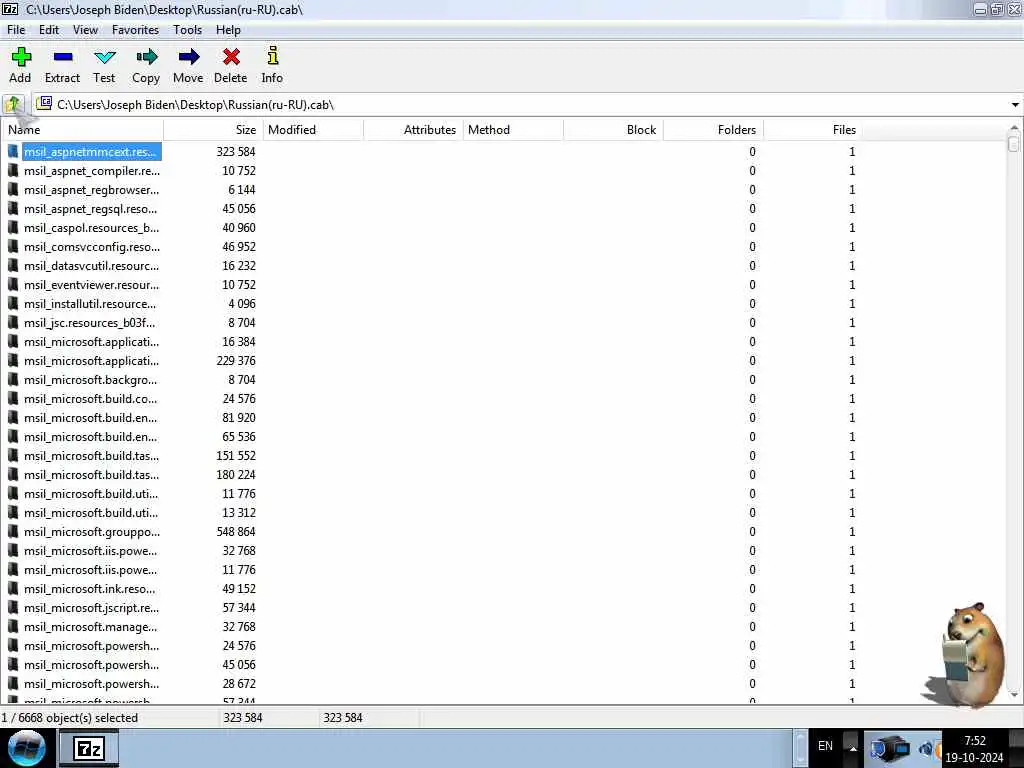The height and width of the screenshot is (768, 1024).
Task: Click folder icon of msil_eventviewer.resour... row
Action: click(13, 285)
